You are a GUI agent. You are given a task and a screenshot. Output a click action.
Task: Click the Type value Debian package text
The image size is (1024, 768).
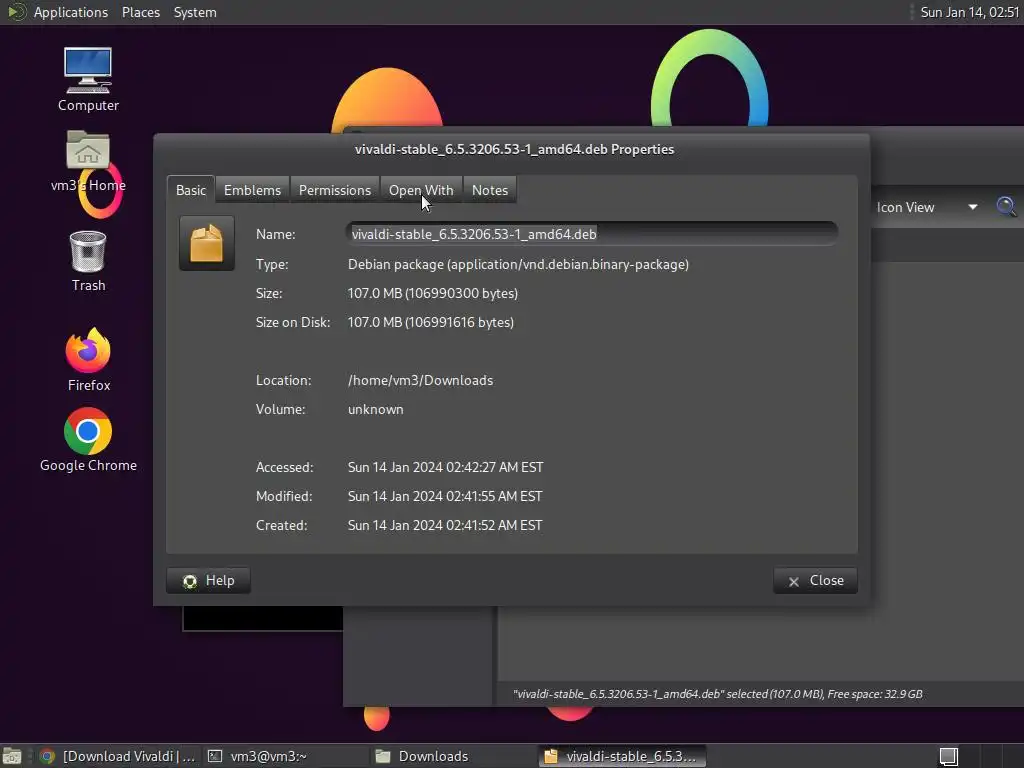(x=518, y=264)
